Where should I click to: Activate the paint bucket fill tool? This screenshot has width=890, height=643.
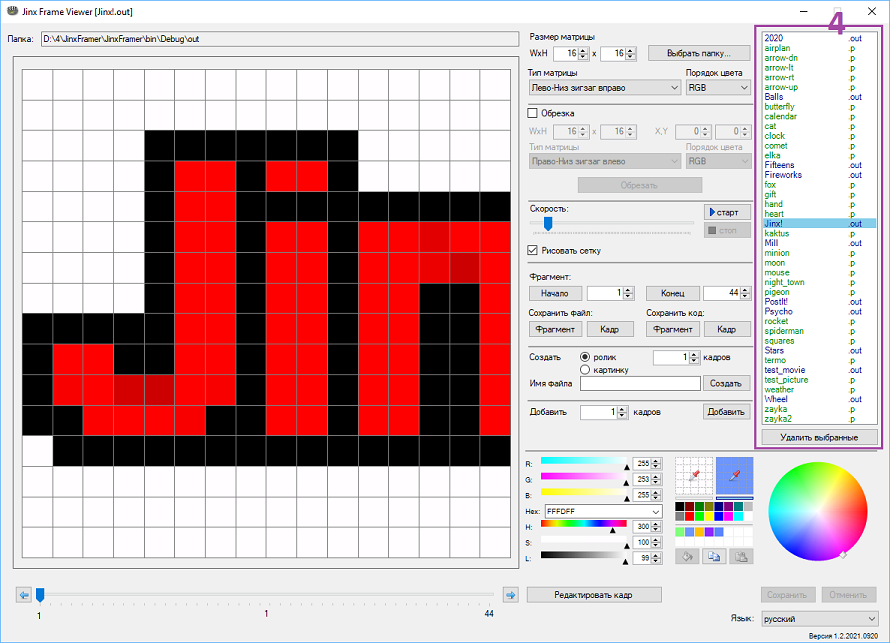[687, 556]
